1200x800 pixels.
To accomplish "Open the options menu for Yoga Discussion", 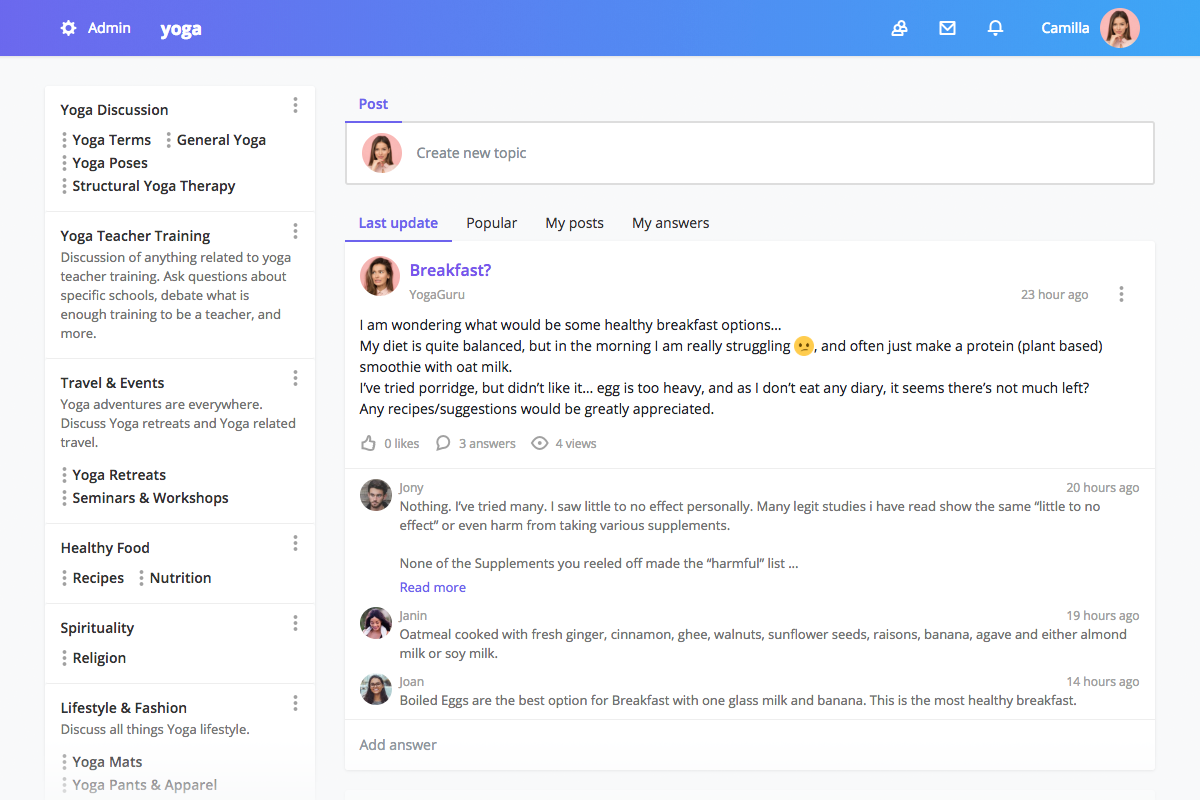I will (x=295, y=104).
